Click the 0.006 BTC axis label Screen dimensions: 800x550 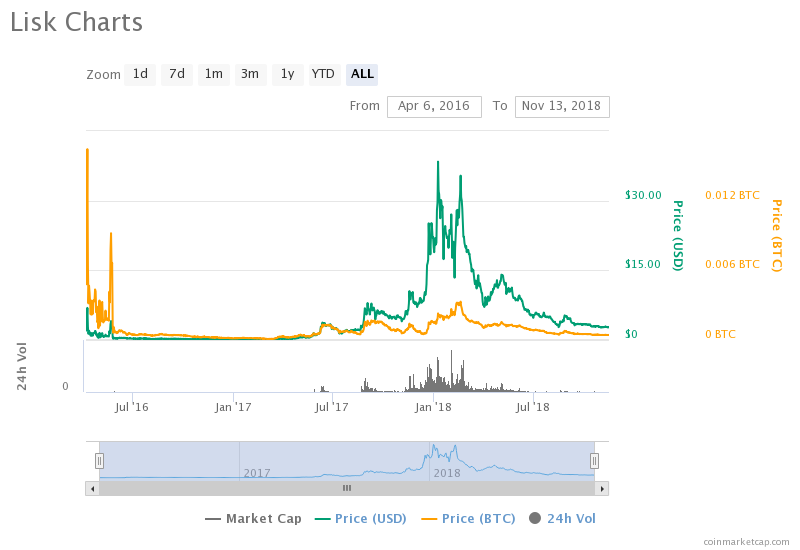tap(732, 264)
